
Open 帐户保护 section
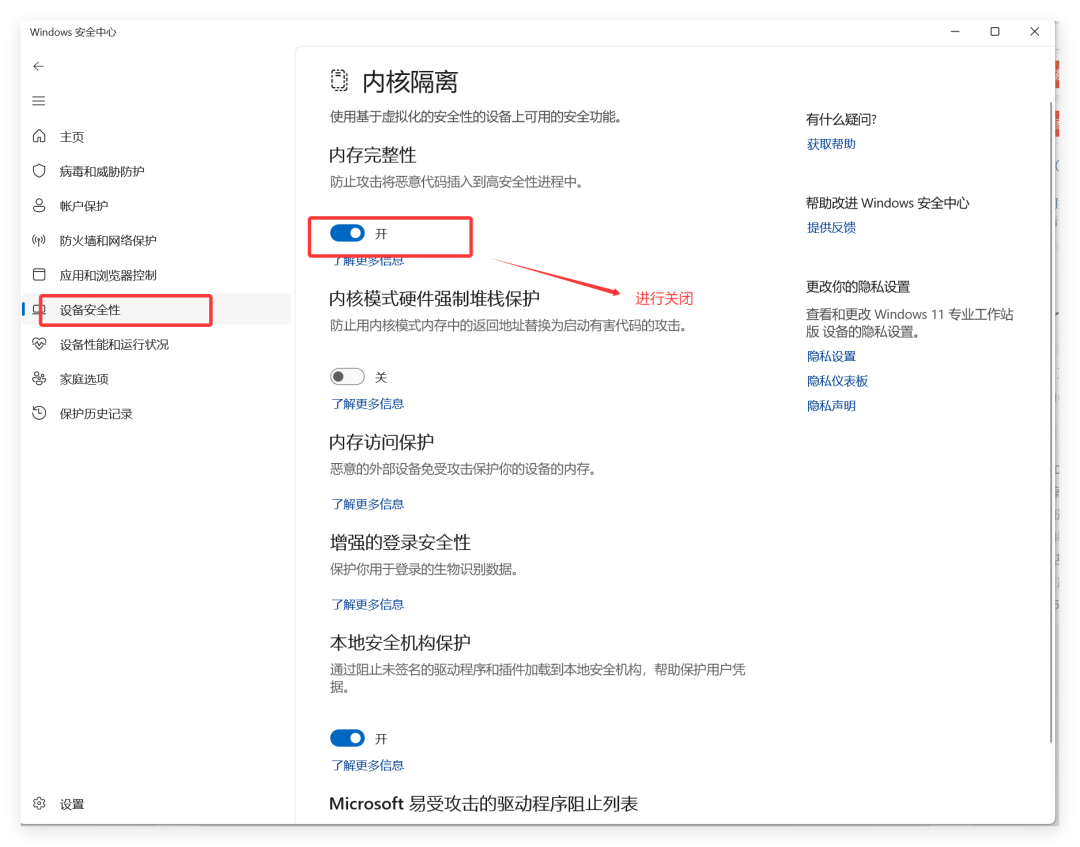pyautogui.click(x=84, y=206)
